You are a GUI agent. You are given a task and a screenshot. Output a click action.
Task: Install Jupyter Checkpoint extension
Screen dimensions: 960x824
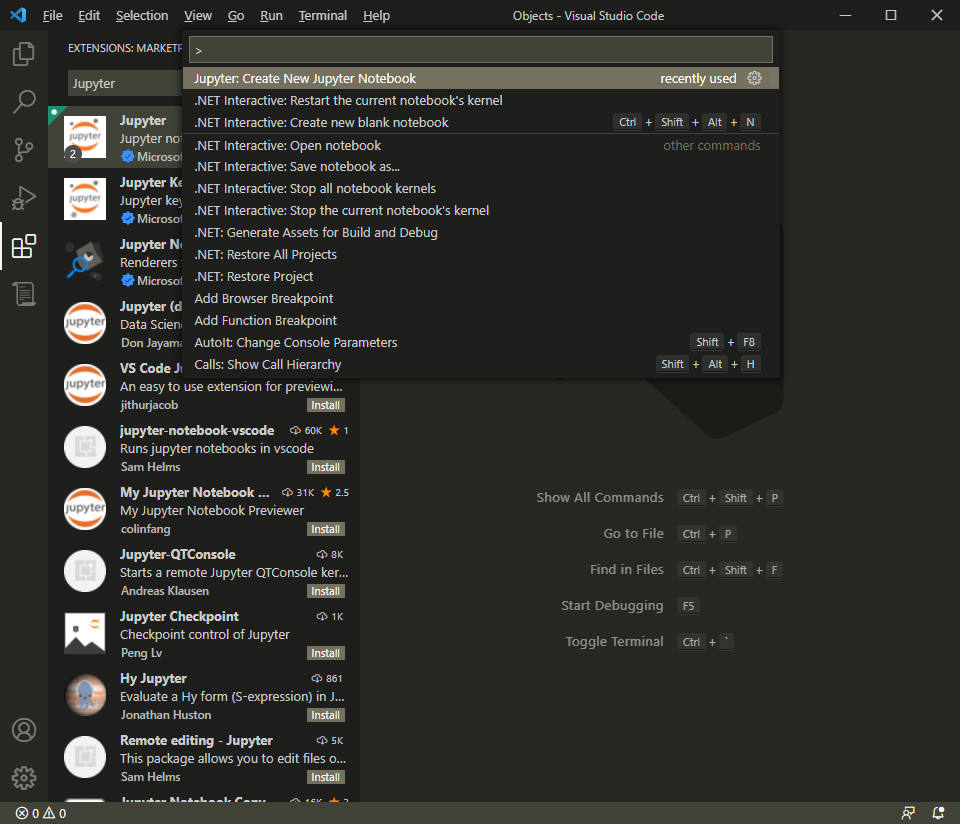pyautogui.click(x=326, y=653)
